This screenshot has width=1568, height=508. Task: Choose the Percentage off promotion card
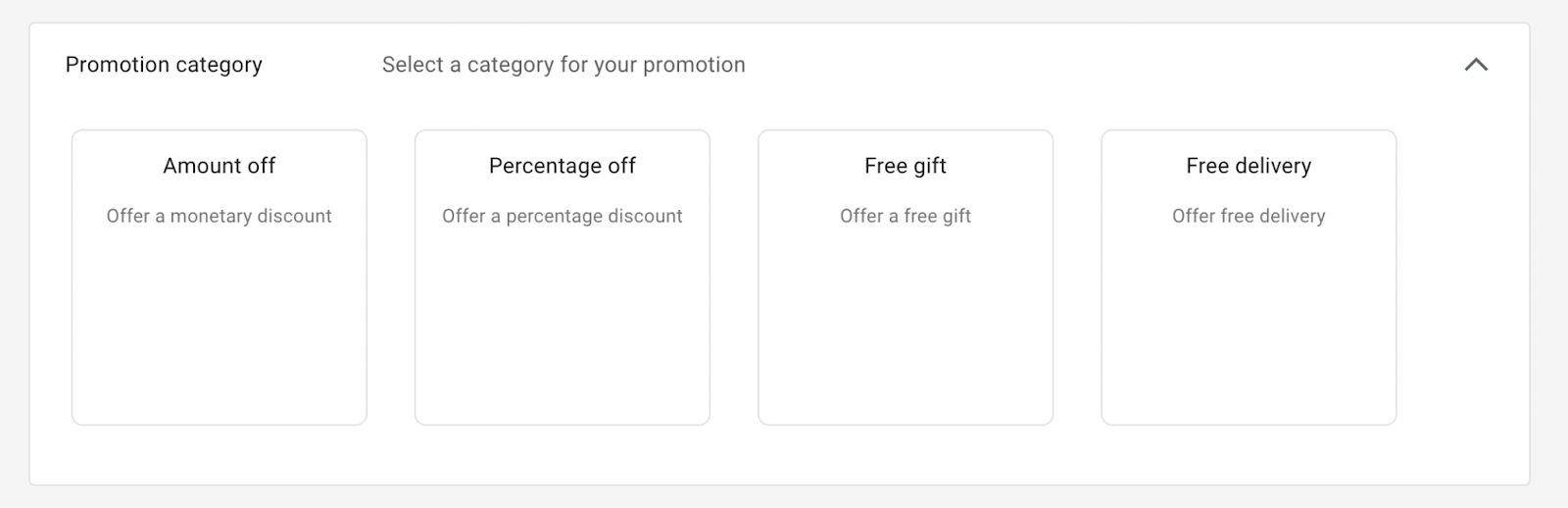coord(562,277)
